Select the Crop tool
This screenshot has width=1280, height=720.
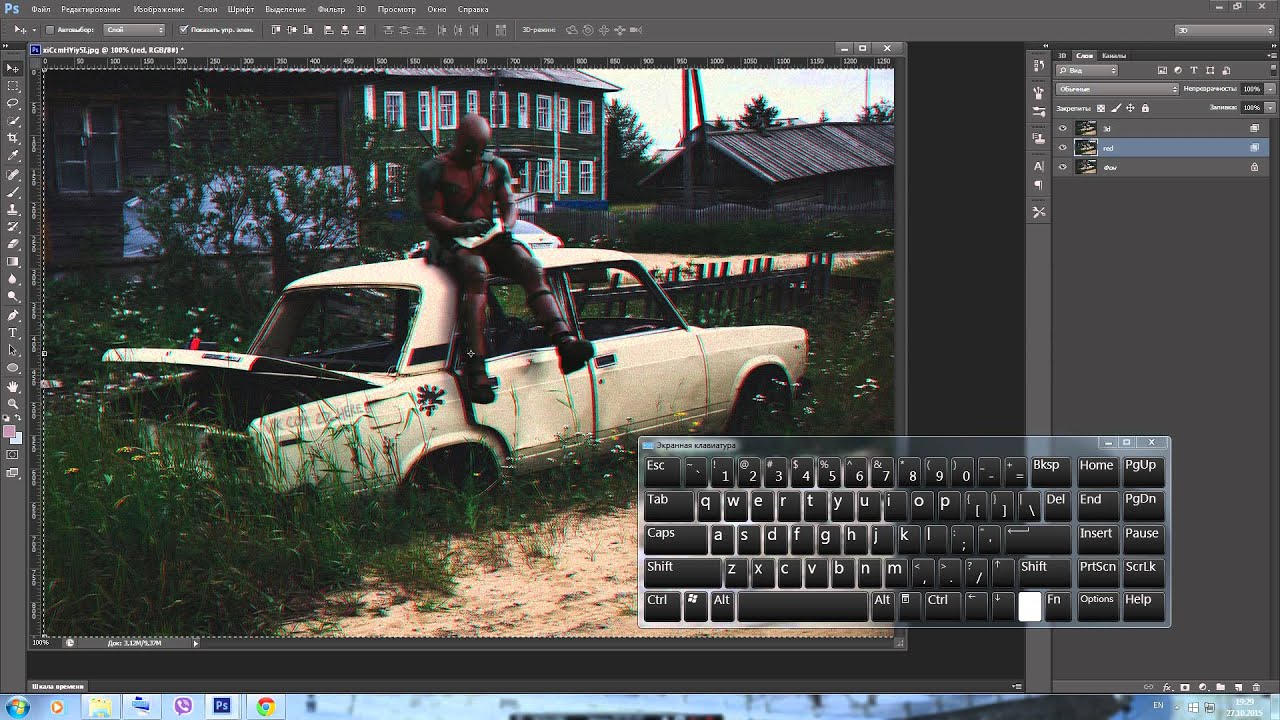13,138
